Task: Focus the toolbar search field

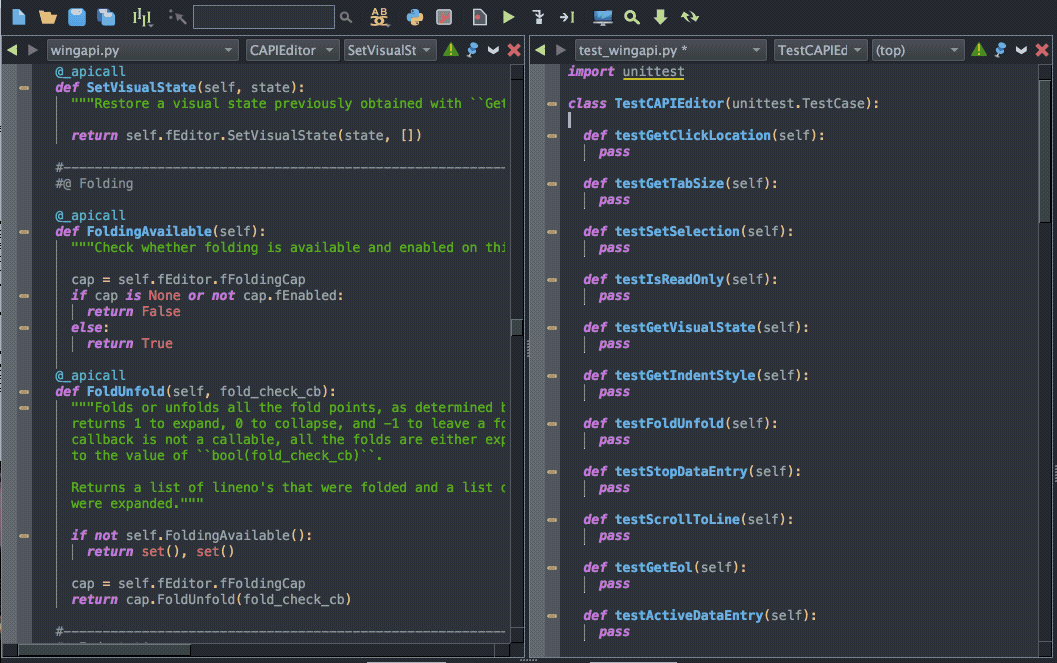Action: (x=264, y=17)
